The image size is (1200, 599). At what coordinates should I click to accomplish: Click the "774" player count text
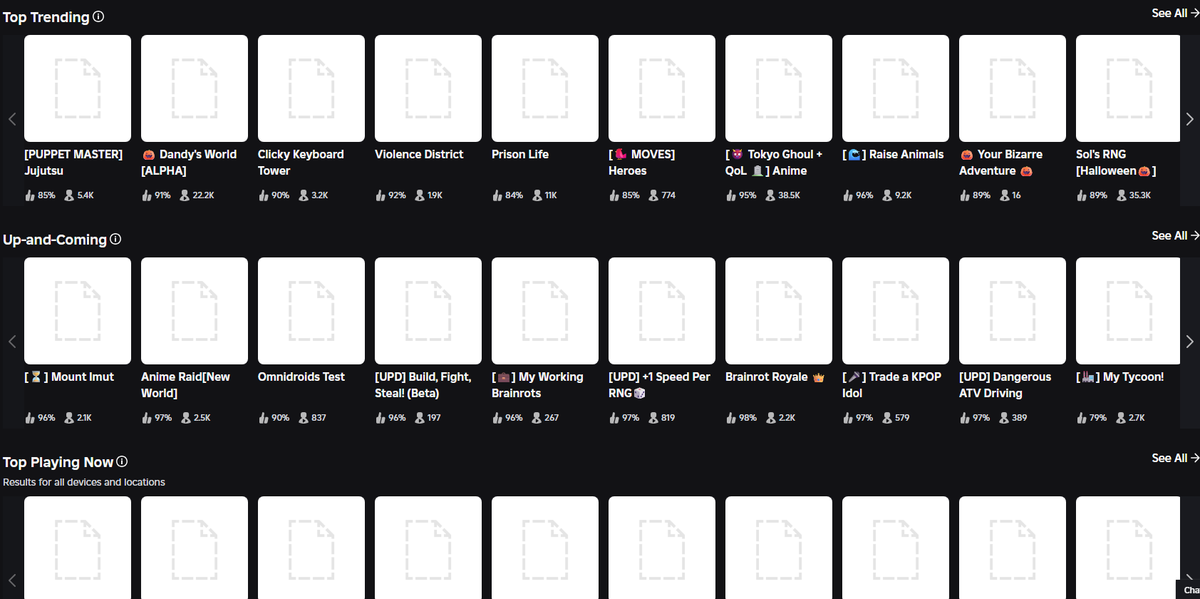[669, 195]
